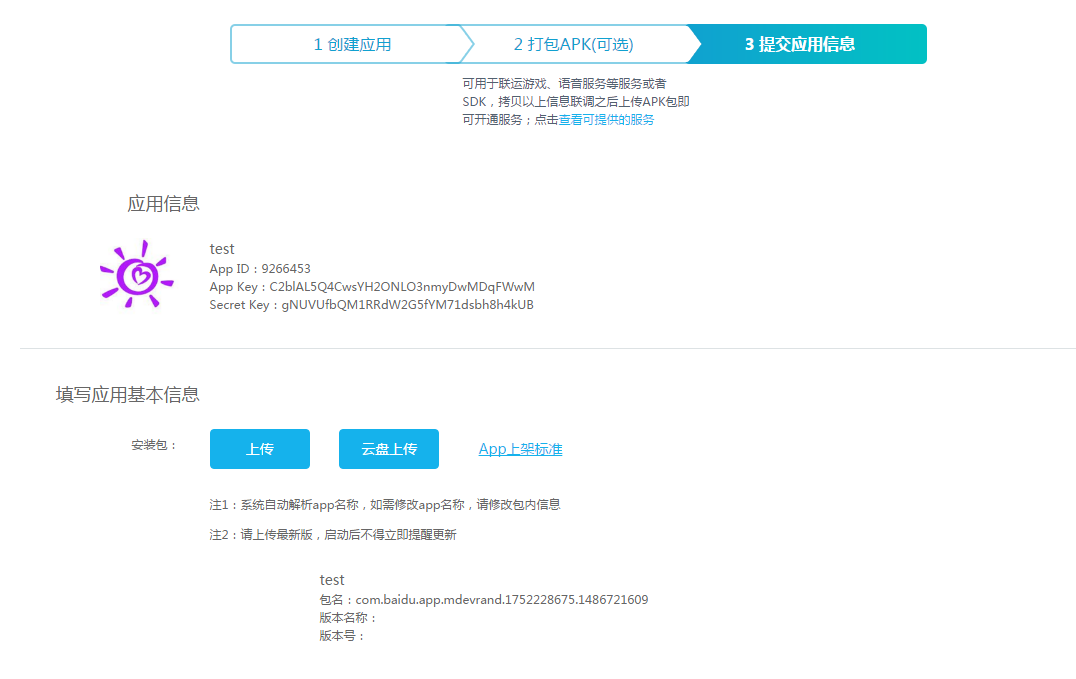This screenshot has width=1076, height=679.
Task: Open the 查看可提供的服务 link
Action: (x=606, y=120)
